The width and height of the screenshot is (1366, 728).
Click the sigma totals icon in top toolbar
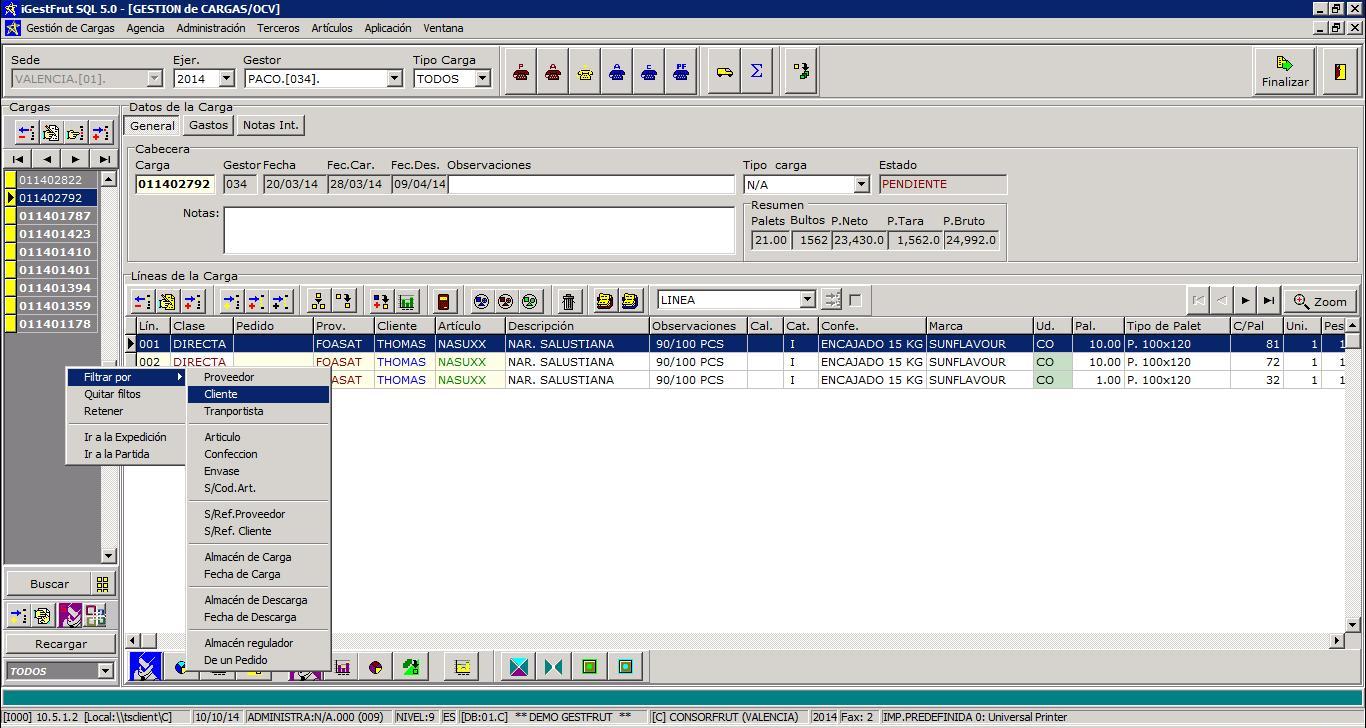point(757,72)
